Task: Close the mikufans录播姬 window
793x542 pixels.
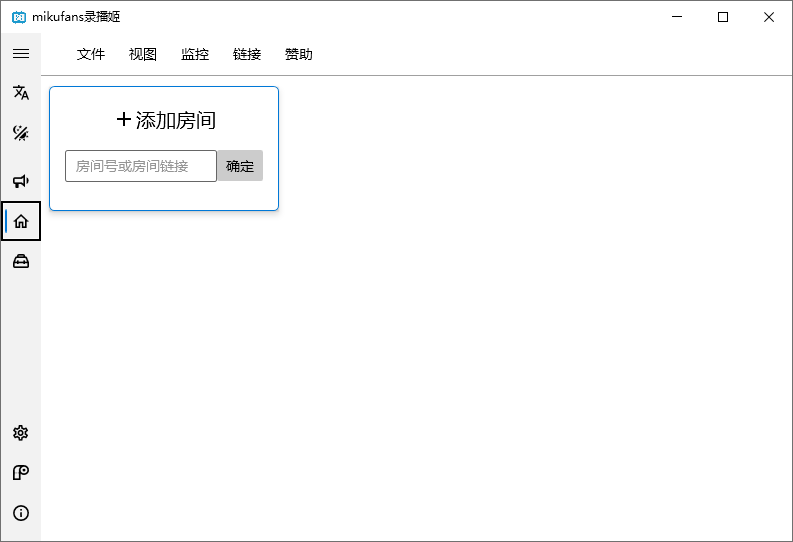Action: (x=769, y=17)
